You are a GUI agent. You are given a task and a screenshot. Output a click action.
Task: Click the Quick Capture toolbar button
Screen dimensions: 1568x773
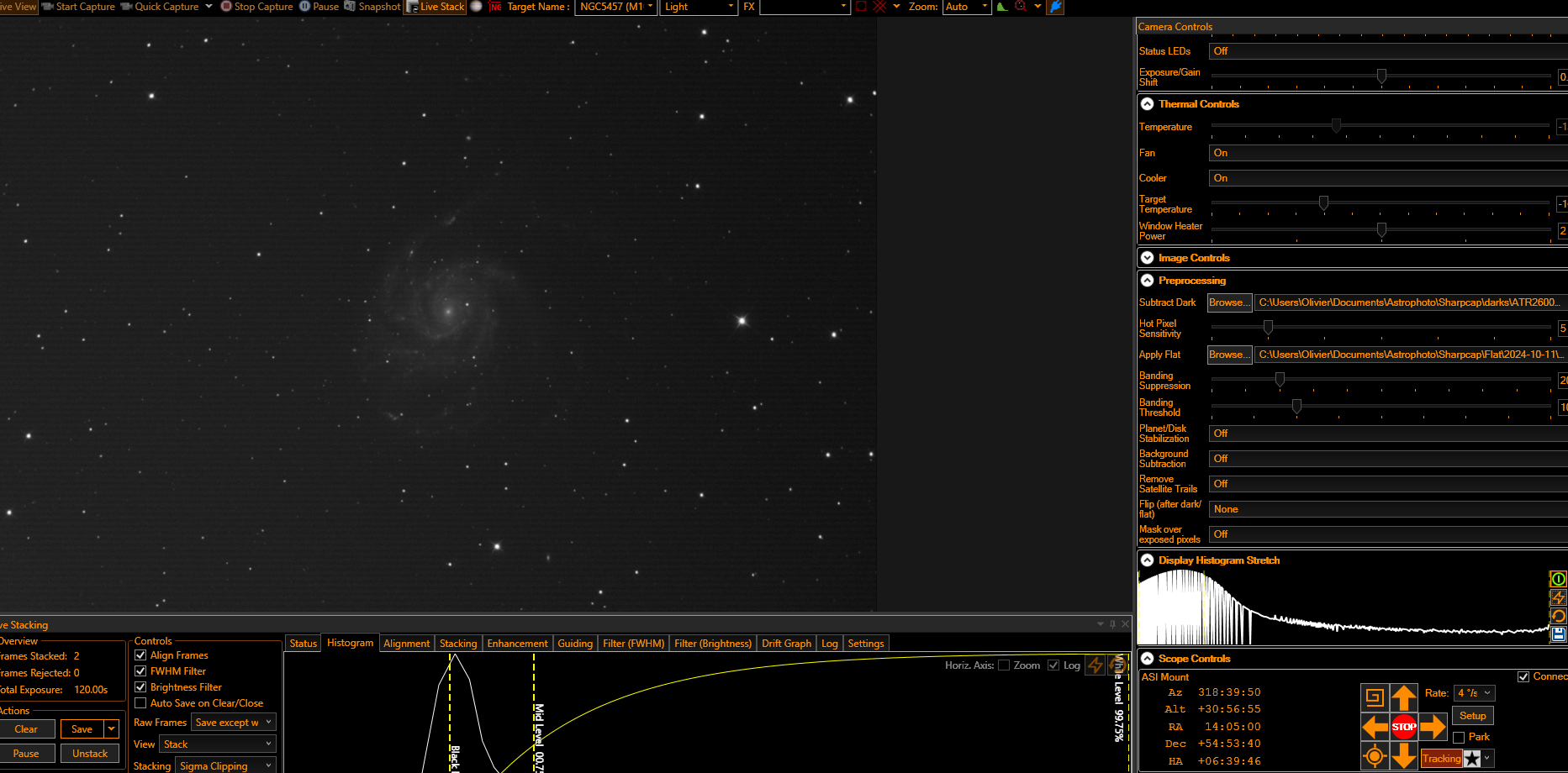point(160,7)
